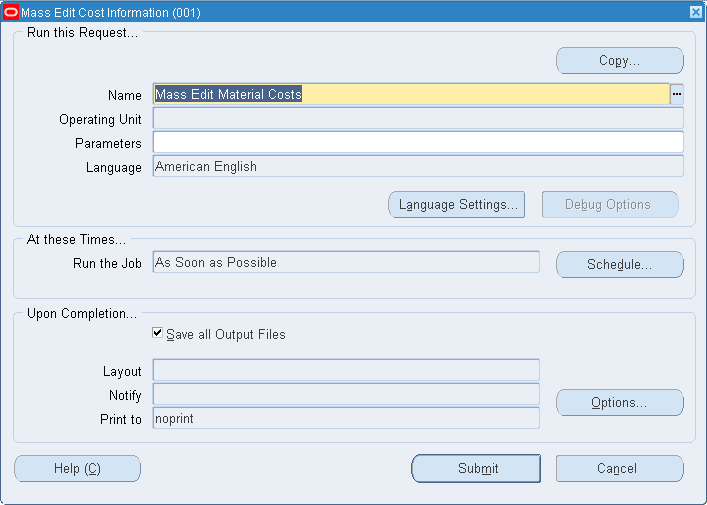707x505 pixels.
Task: Click the Oracle logo icon in title bar
Action: 10,12
